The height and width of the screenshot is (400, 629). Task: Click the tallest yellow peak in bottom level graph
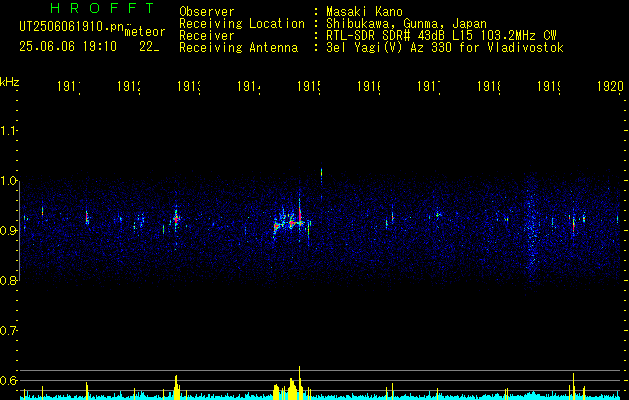click(x=299, y=381)
